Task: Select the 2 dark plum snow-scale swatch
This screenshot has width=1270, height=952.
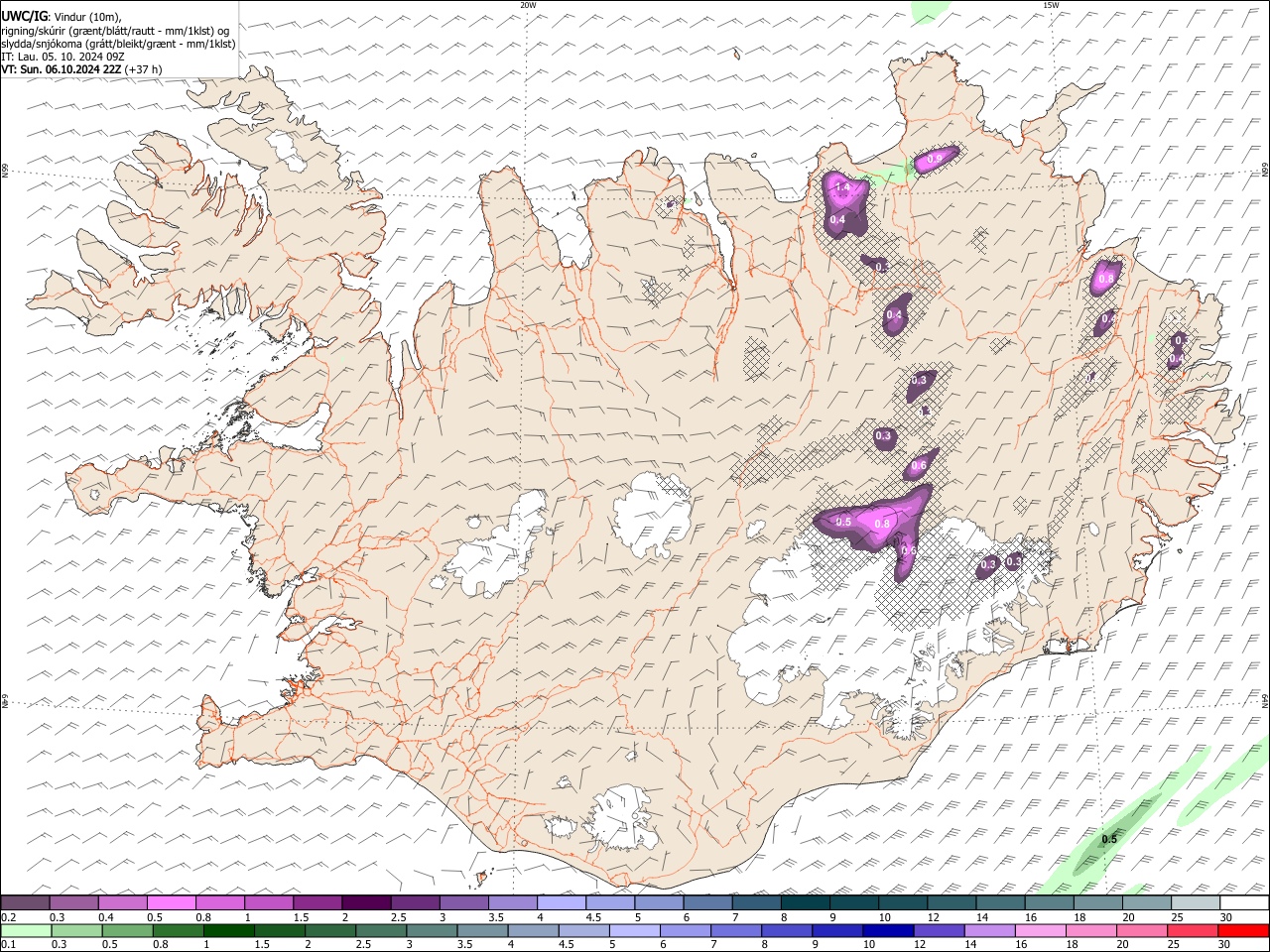Action: (x=366, y=902)
